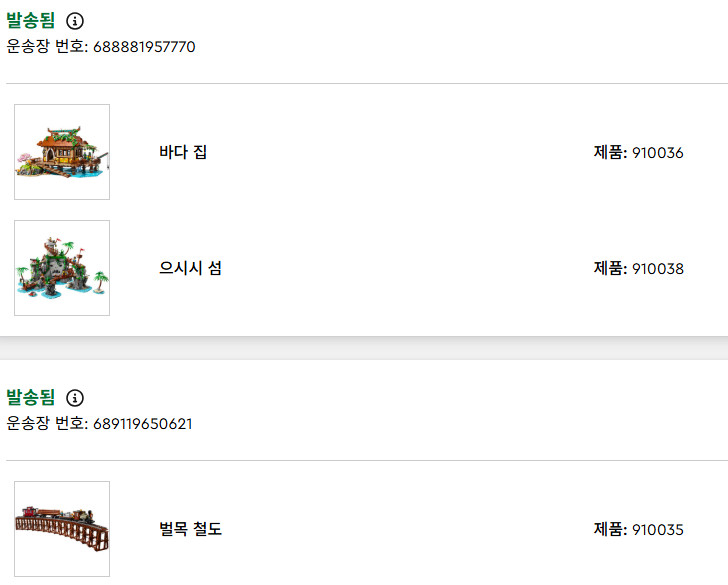
Task: Click the first shipment's 발송됨 status
Action: click(x=31, y=20)
